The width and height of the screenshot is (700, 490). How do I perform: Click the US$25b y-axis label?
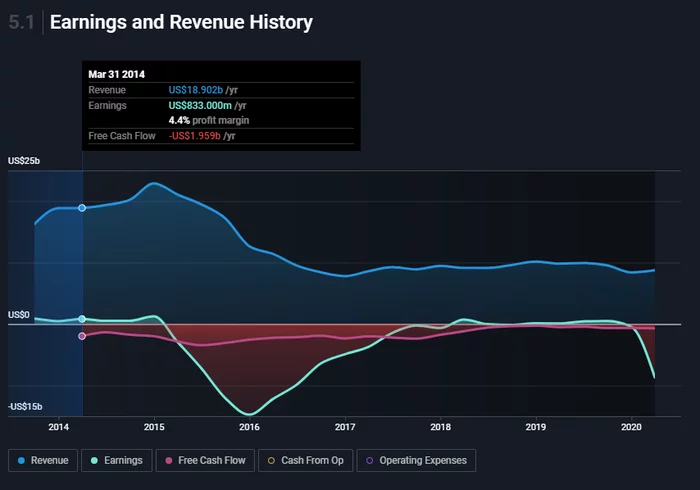coord(25,161)
